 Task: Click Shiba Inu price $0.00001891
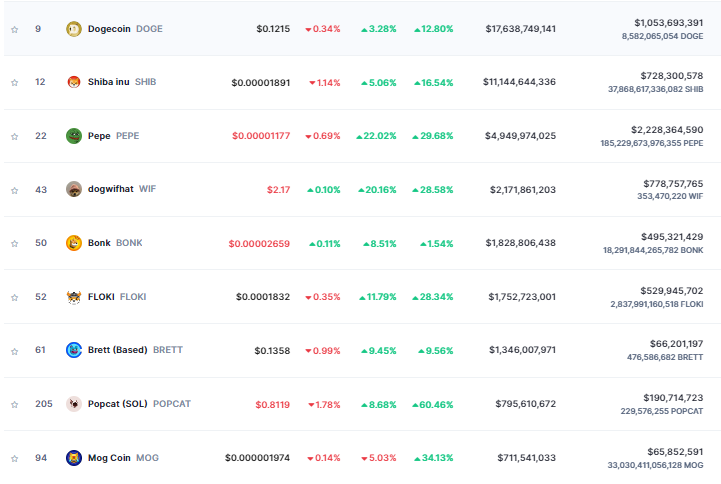(x=261, y=83)
